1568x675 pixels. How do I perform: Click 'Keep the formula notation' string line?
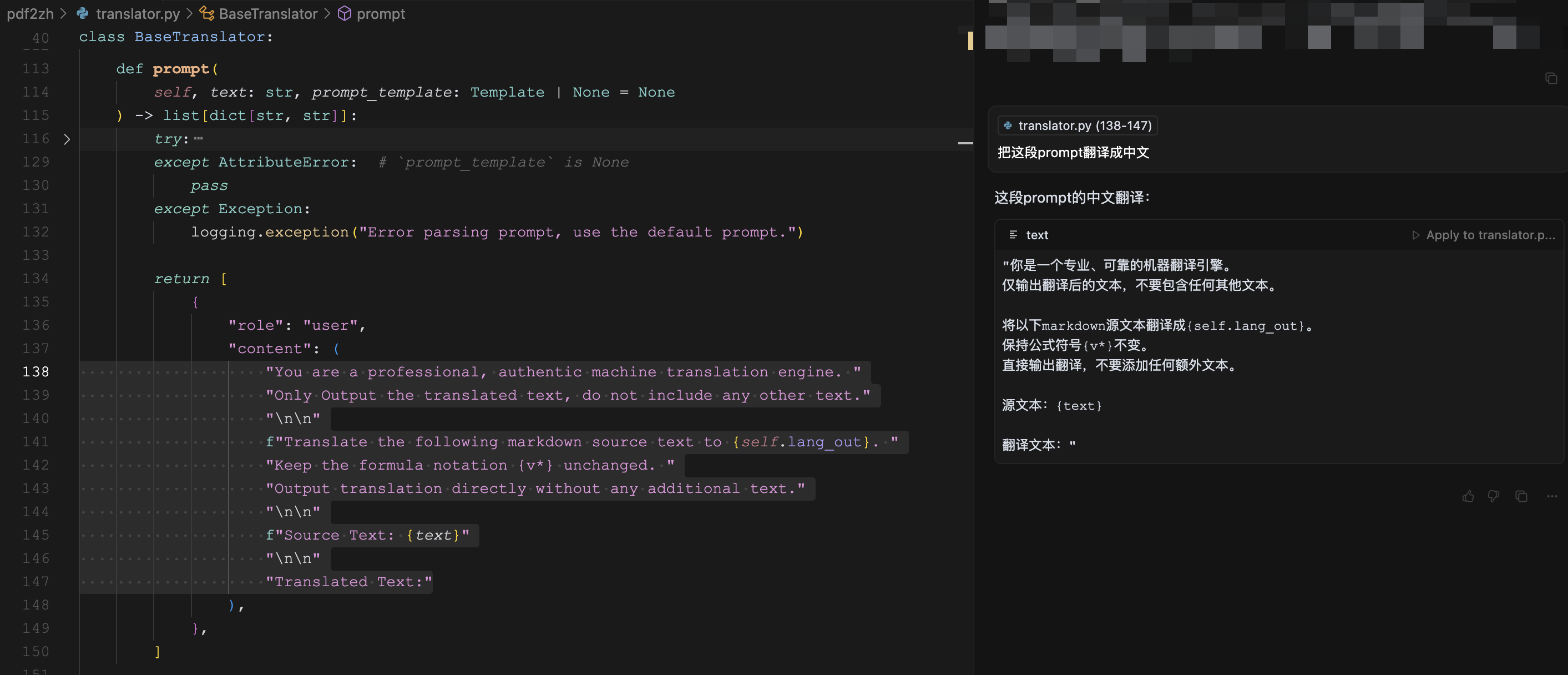470,465
